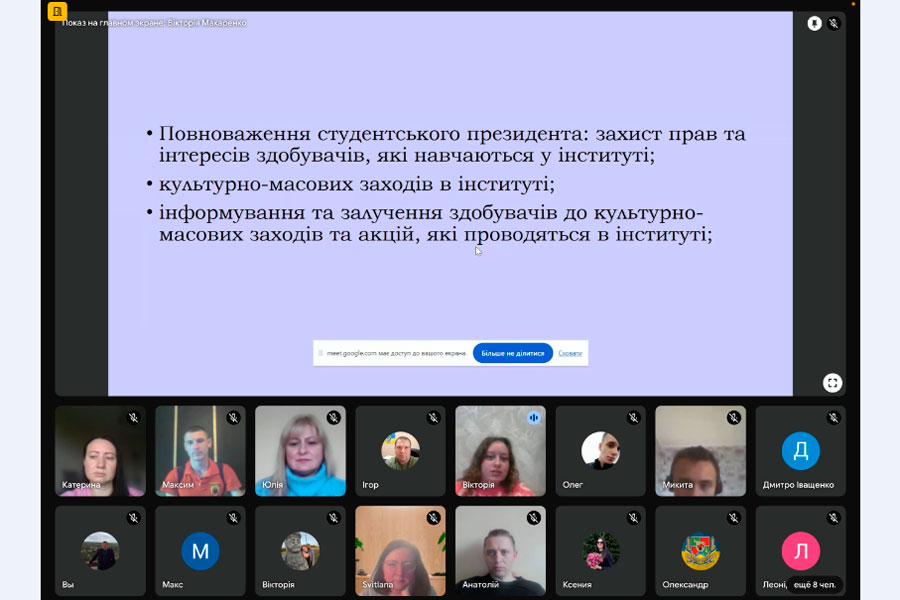This screenshot has width=900, height=600.
Task: Click the 'Svitlana' name label
Action: click(378, 585)
